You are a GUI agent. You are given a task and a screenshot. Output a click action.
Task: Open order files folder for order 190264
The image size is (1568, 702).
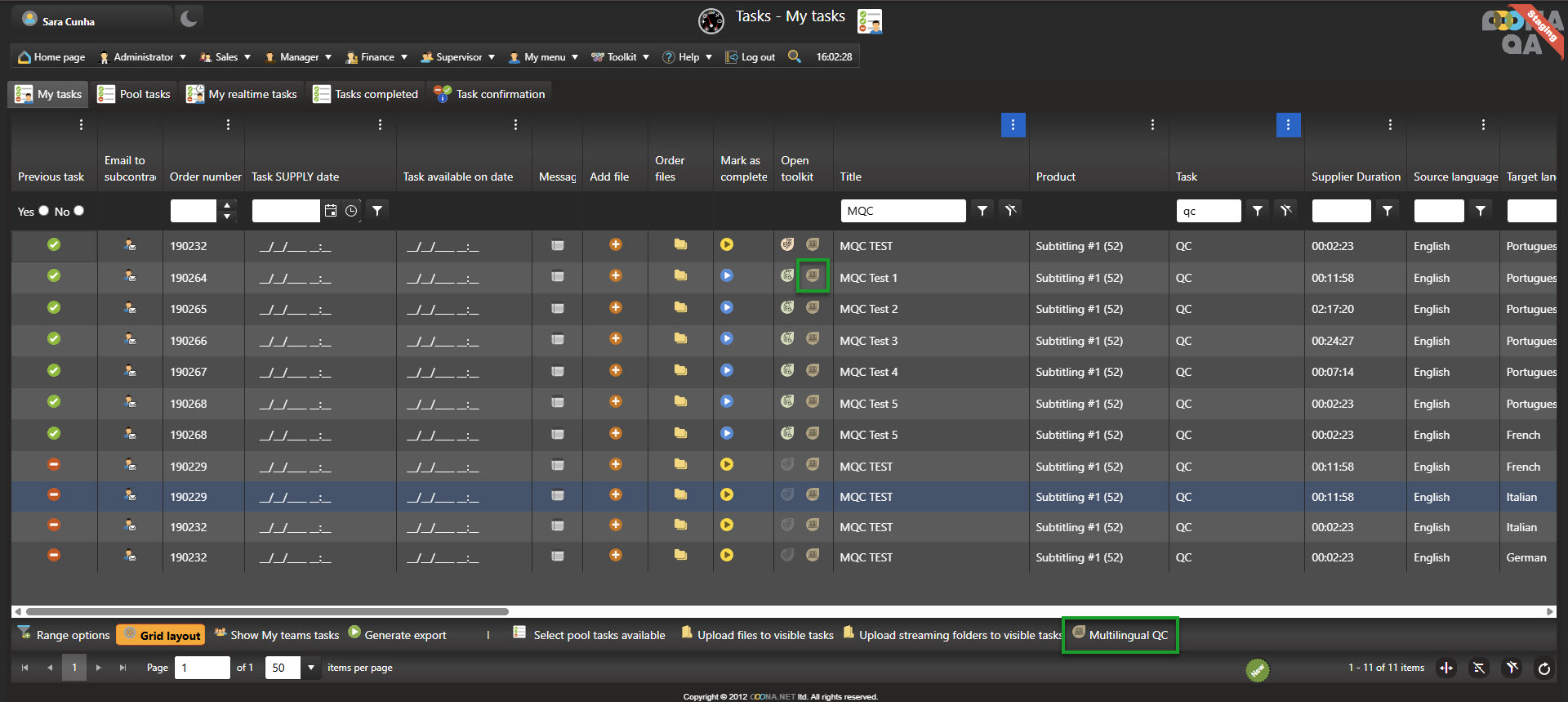pos(680,276)
